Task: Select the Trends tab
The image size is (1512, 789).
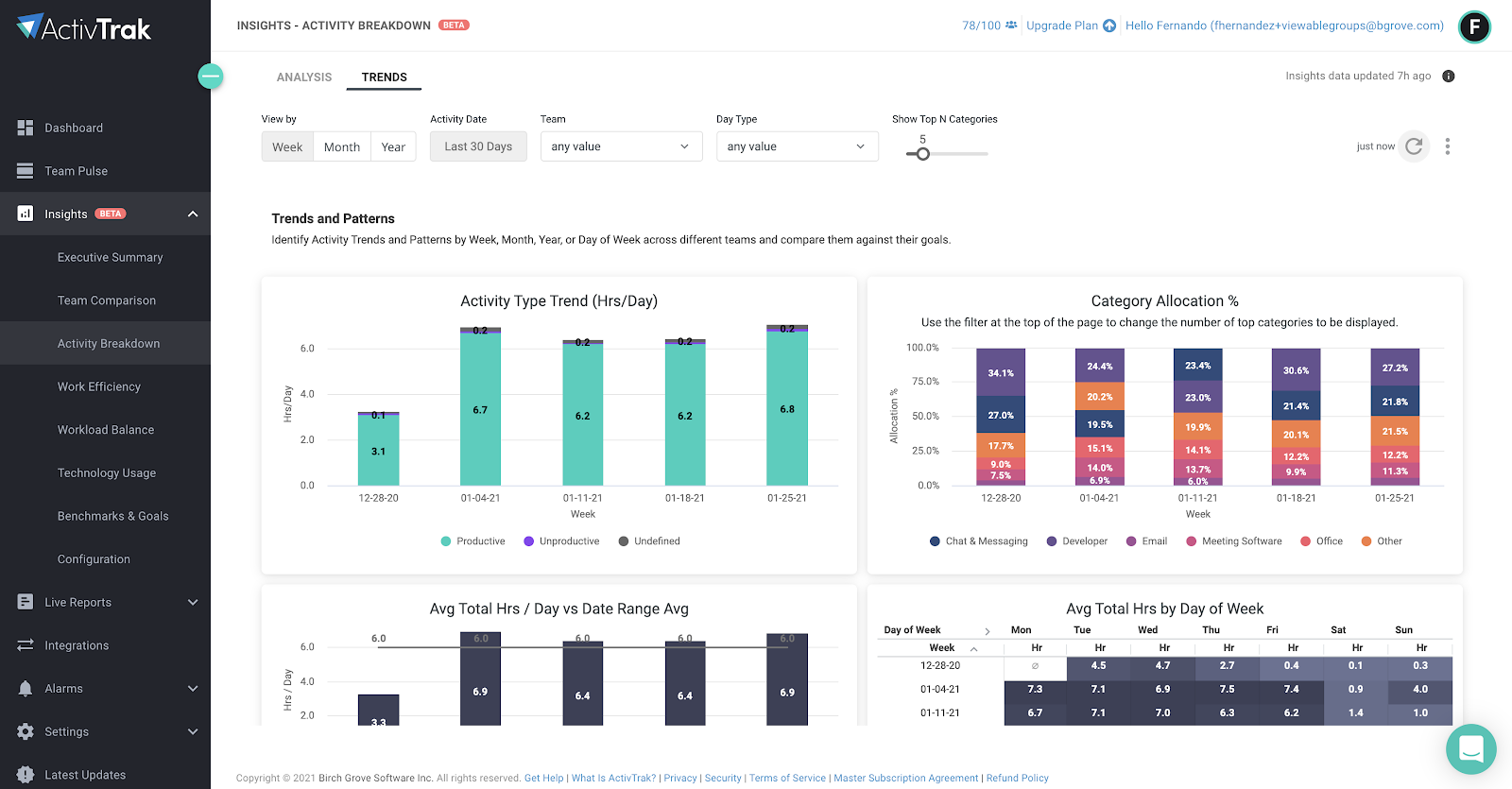Action: pos(385,77)
